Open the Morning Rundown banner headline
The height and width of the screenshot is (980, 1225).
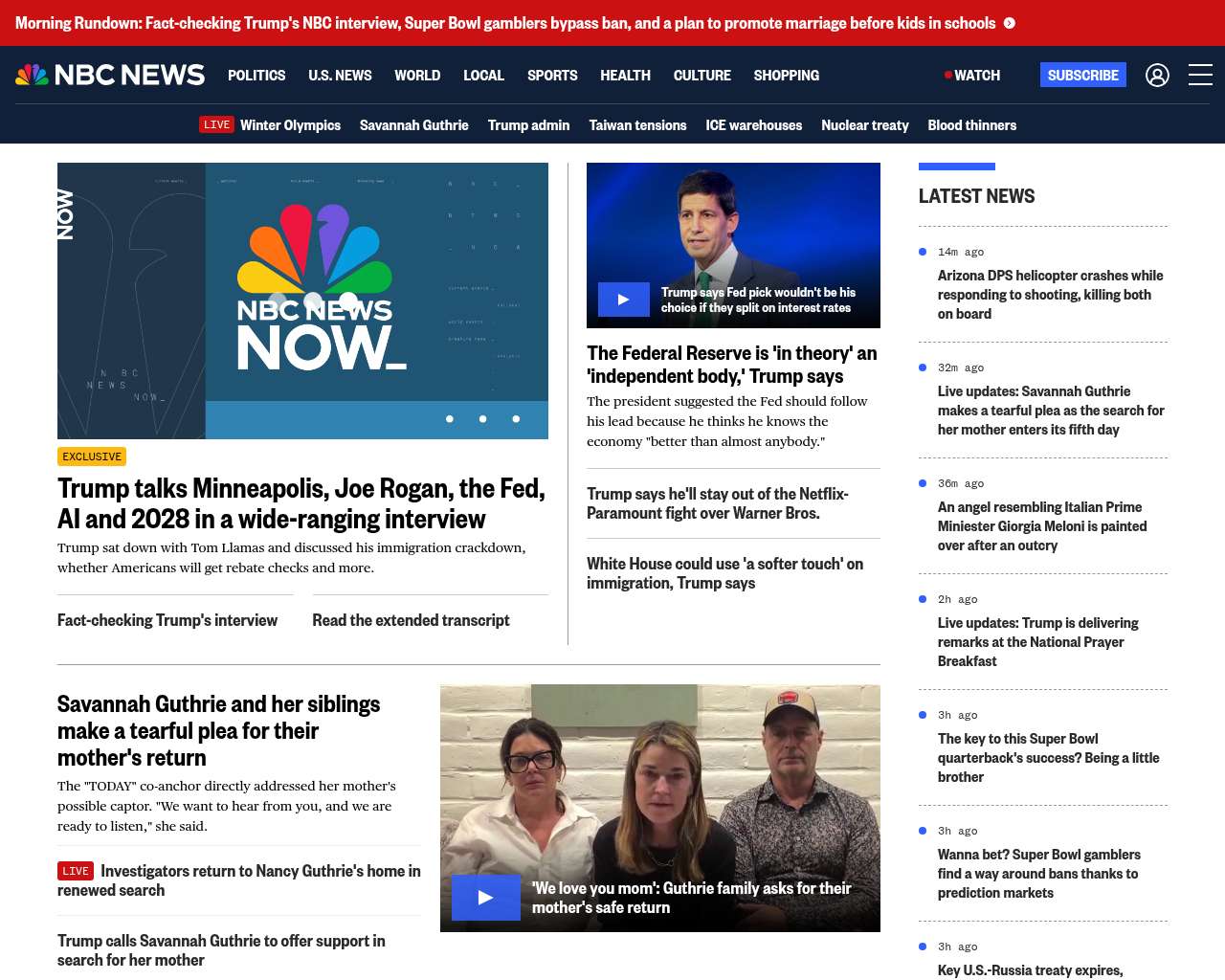pyautogui.click(x=505, y=23)
